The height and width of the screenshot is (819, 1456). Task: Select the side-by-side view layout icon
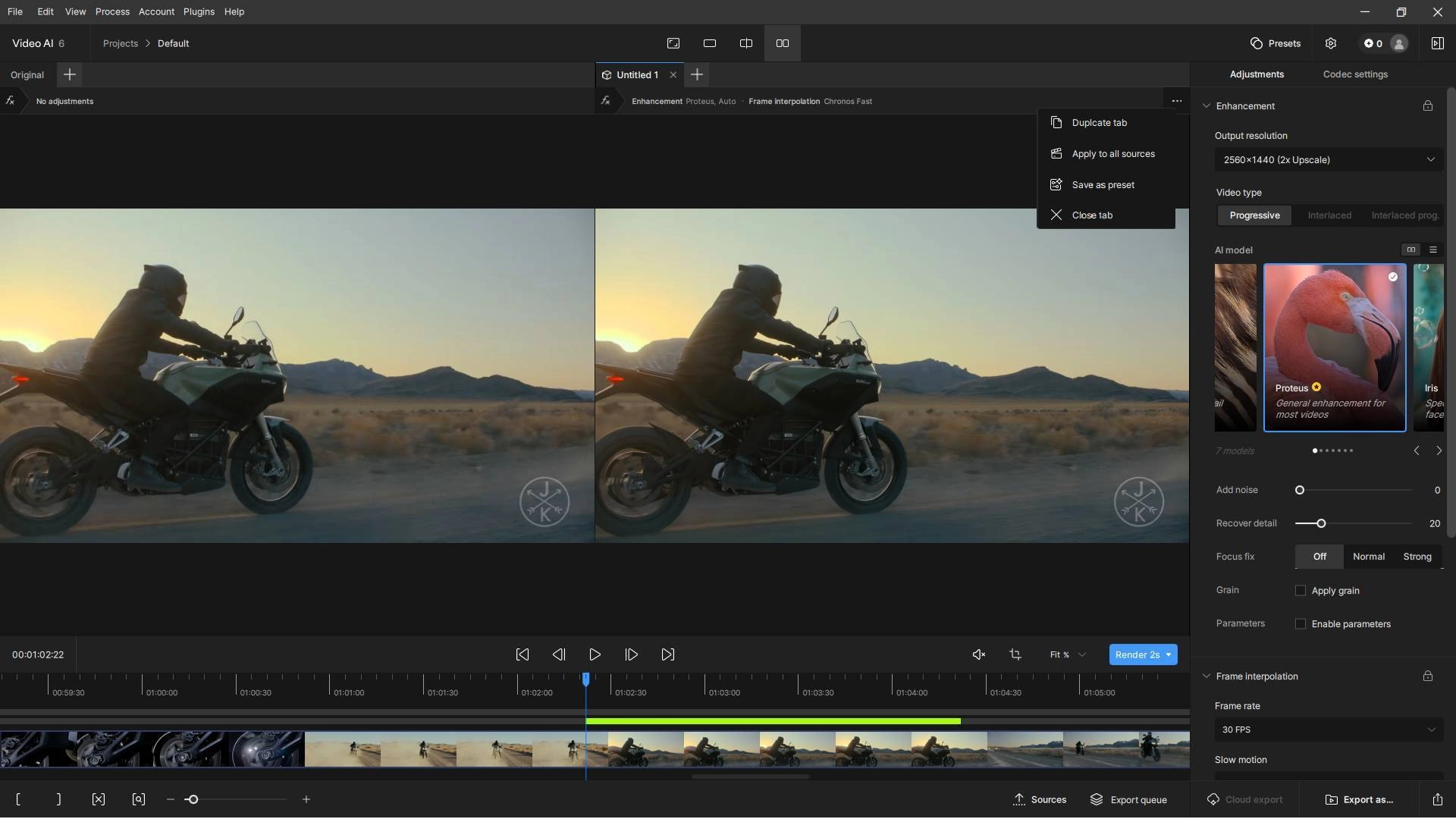(x=783, y=43)
